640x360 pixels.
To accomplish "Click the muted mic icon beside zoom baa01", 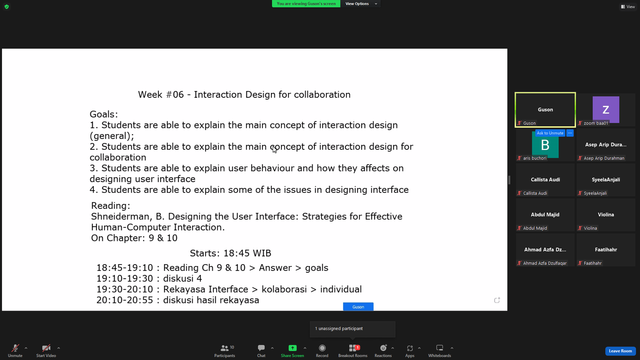I will [x=580, y=123].
